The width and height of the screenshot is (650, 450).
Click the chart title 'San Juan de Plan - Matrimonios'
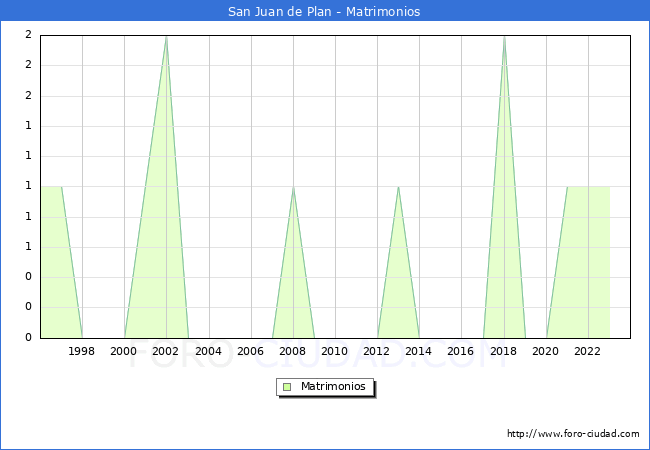(x=324, y=11)
